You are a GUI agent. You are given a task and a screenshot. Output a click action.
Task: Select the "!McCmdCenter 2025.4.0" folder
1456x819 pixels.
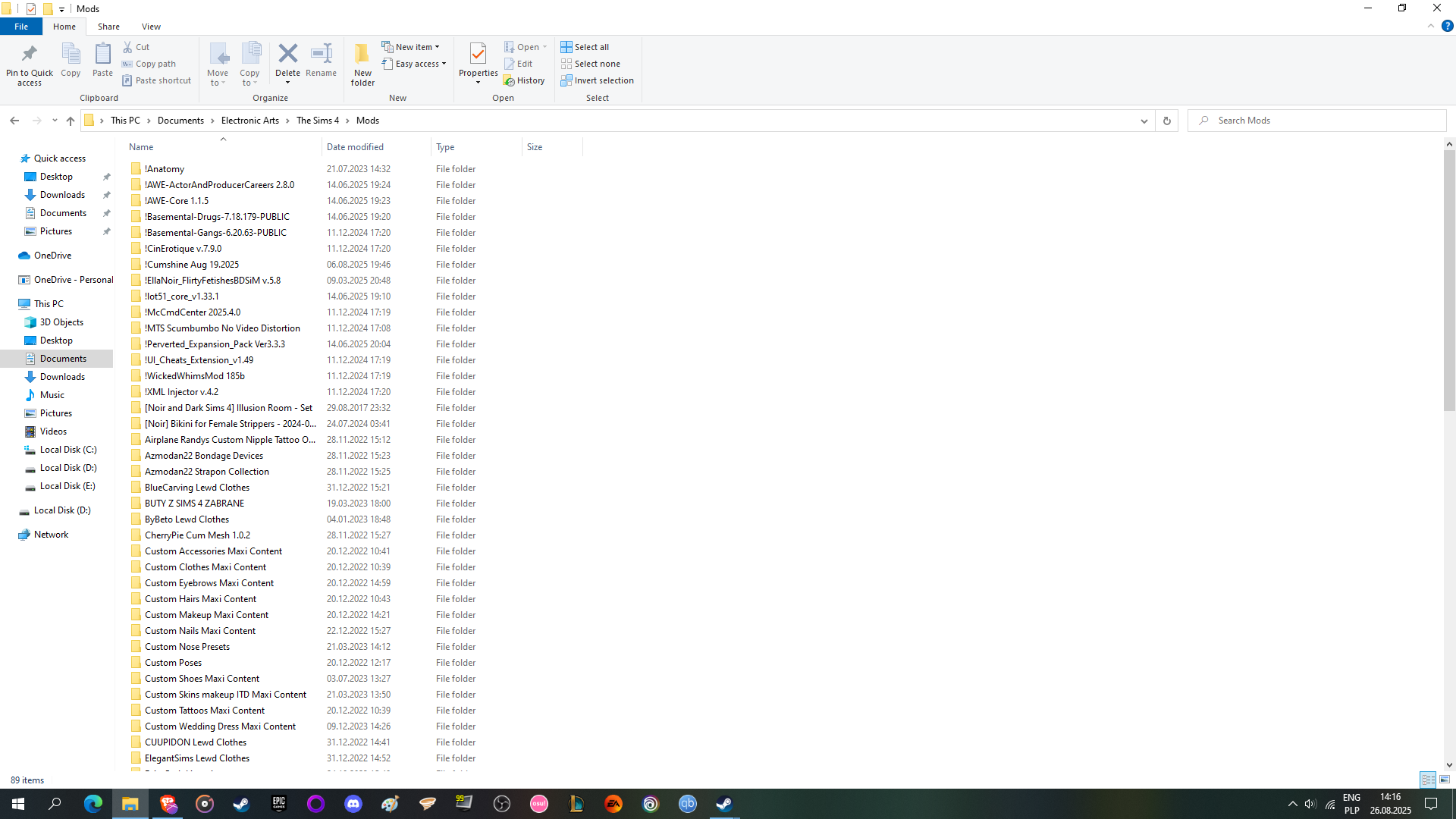pos(192,312)
